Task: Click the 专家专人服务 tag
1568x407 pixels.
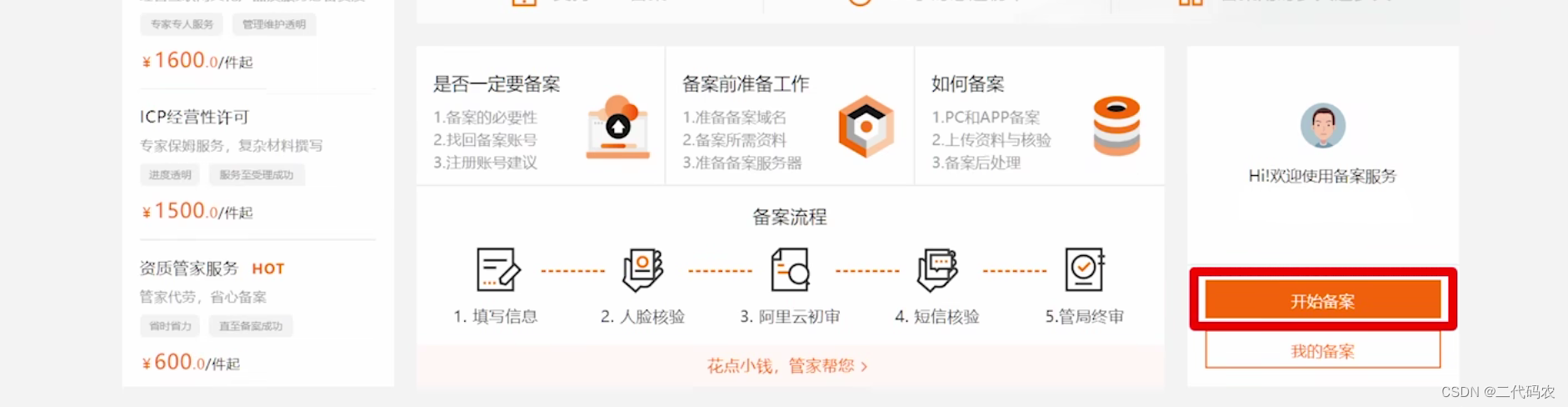Action: pos(182,24)
